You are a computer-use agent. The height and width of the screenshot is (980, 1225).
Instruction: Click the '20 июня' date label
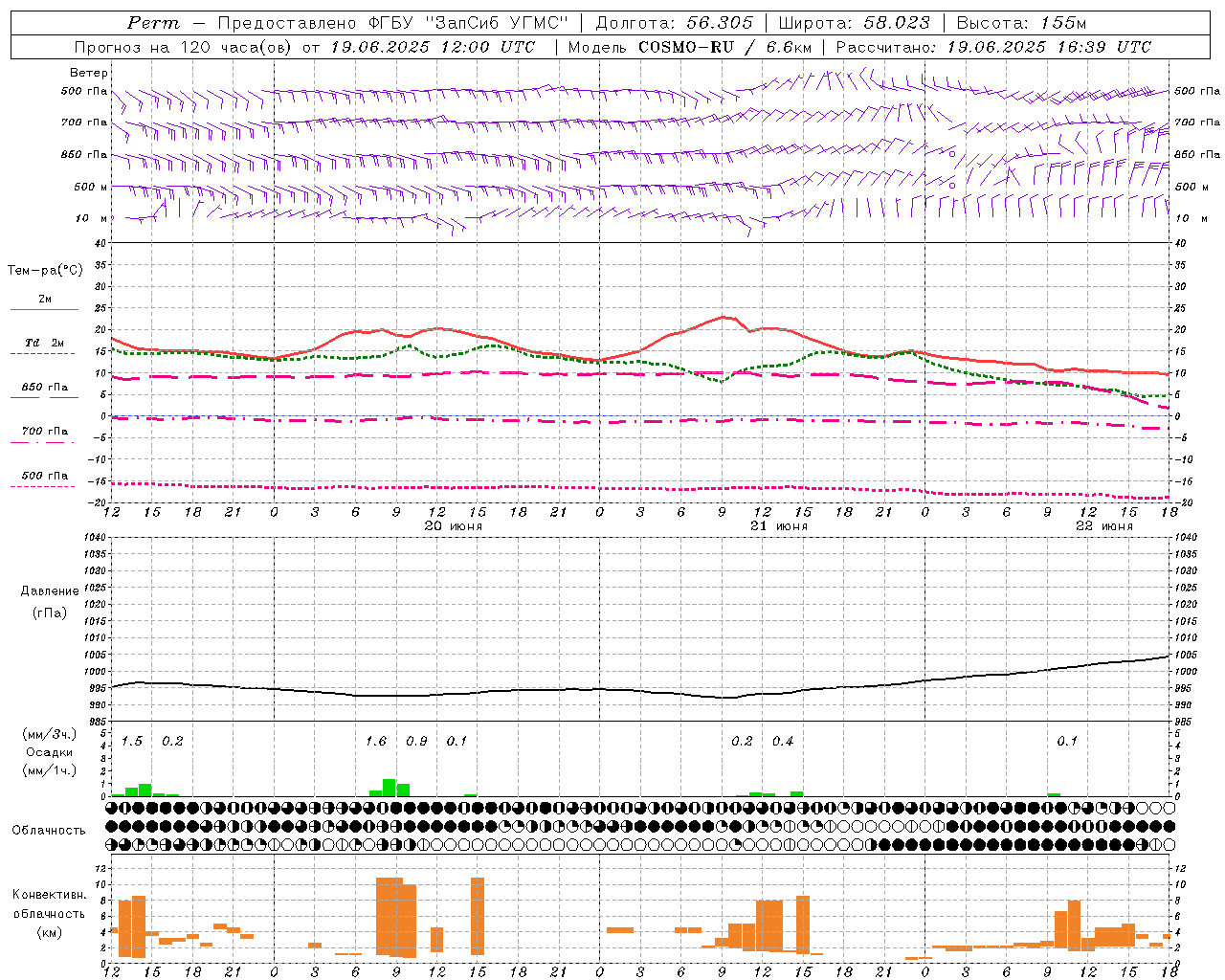pos(454,526)
